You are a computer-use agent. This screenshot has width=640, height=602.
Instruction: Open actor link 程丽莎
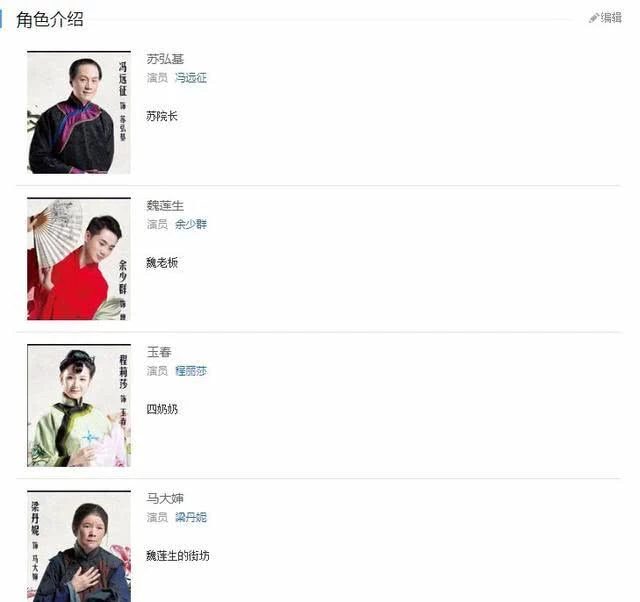point(191,371)
